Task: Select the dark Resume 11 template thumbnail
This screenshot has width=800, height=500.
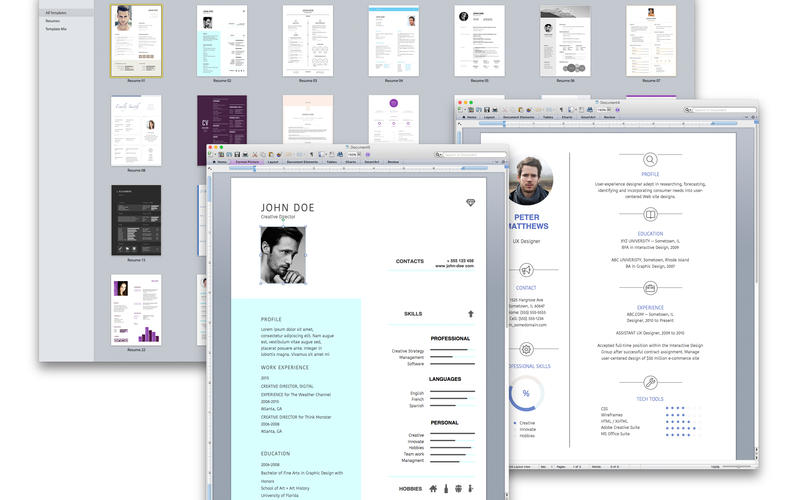Action: pyautogui.click(x=136, y=220)
